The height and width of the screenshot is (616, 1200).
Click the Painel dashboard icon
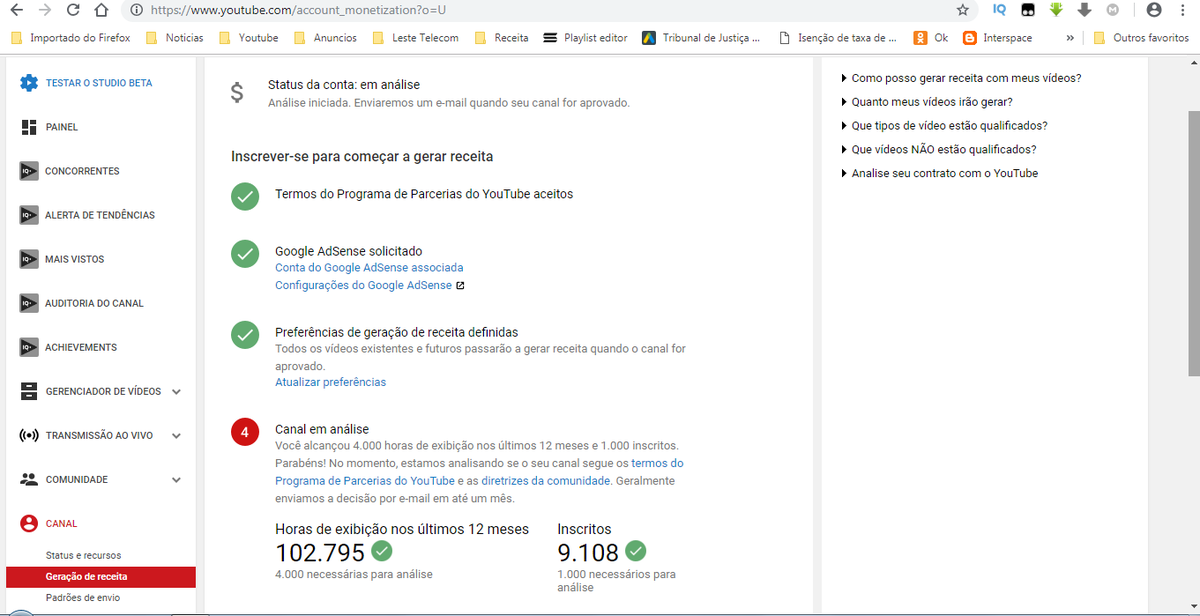click(29, 127)
